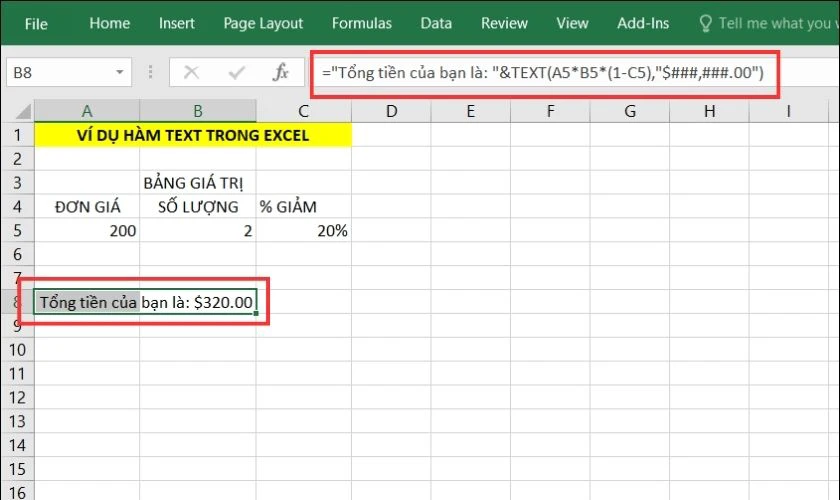Viewport: 840px width, 500px height.
Task: Select row 13 header
Action: [x=18, y=421]
